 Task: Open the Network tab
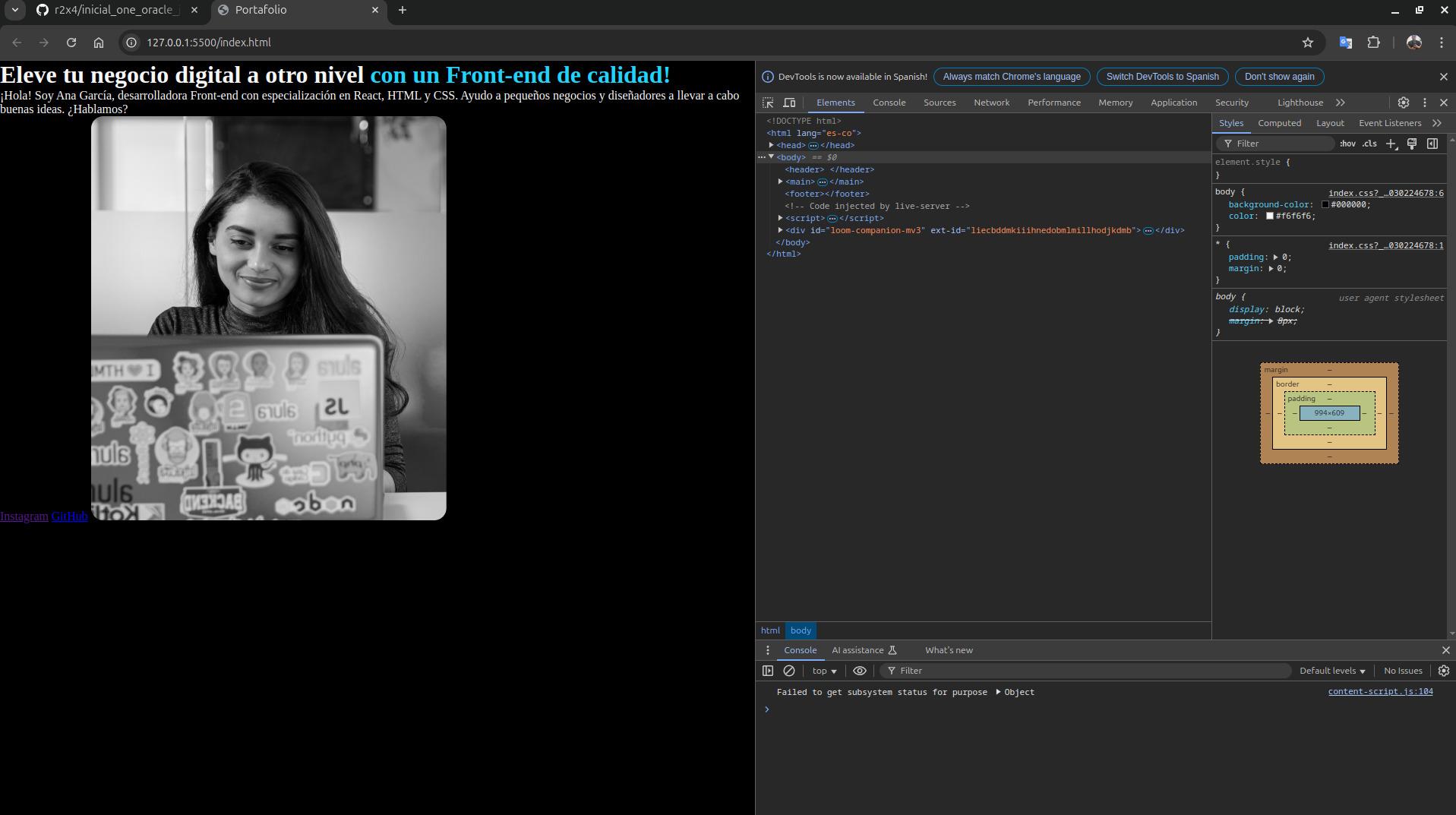click(992, 103)
